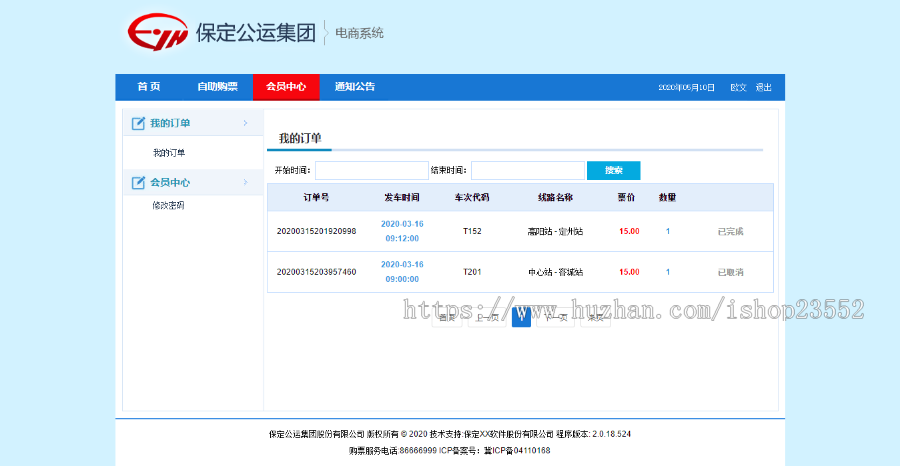
Task: Focus the 开始时间 date input field
Action: pos(371,171)
